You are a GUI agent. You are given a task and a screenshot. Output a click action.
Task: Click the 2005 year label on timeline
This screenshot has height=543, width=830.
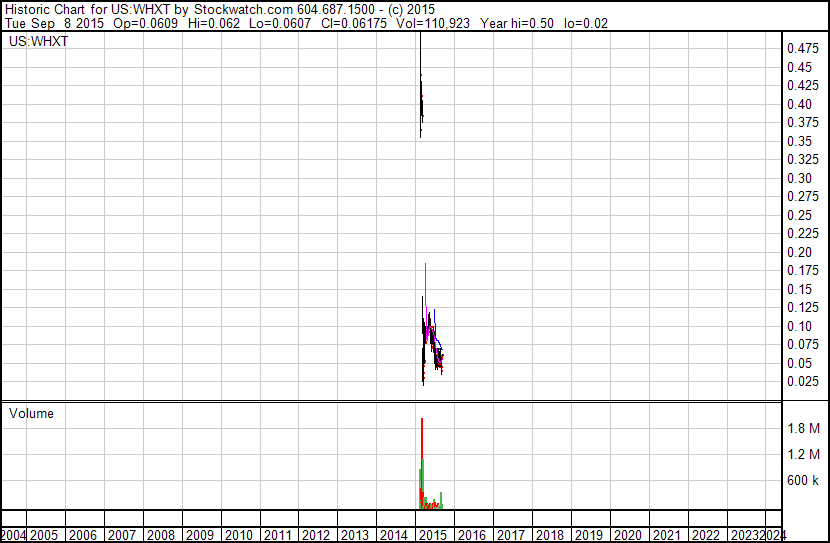coord(43,535)
